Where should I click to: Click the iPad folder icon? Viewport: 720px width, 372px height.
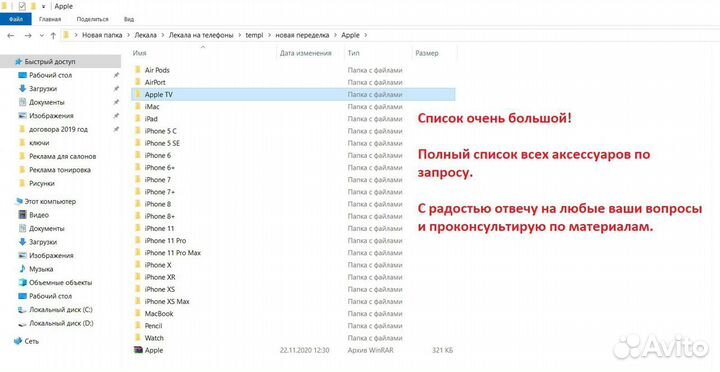click(138, 118)
